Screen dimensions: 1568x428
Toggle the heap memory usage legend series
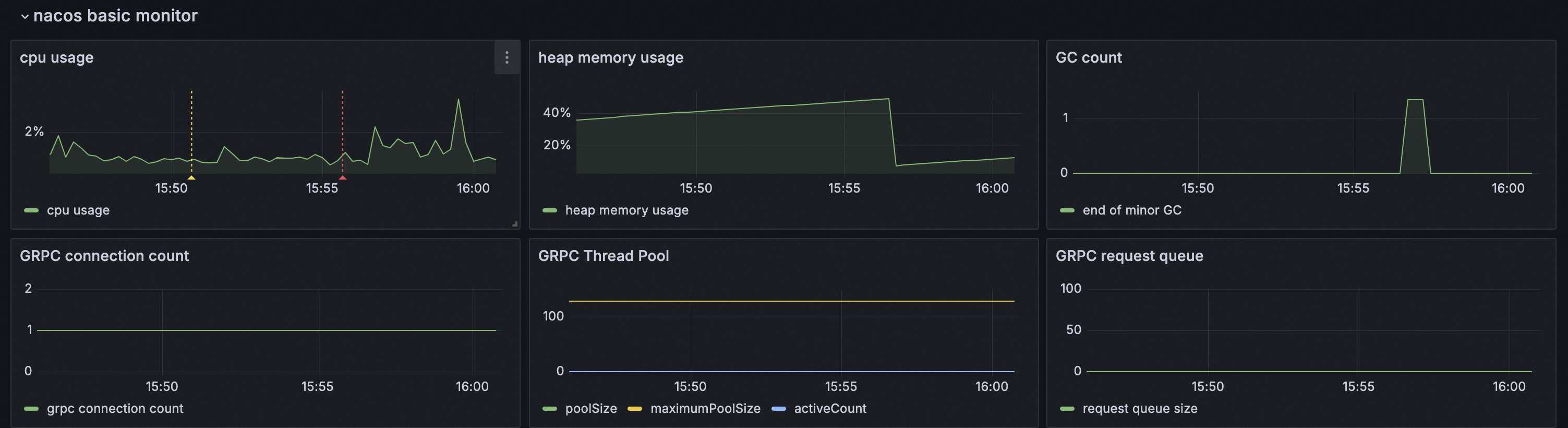tap(627, 210)
